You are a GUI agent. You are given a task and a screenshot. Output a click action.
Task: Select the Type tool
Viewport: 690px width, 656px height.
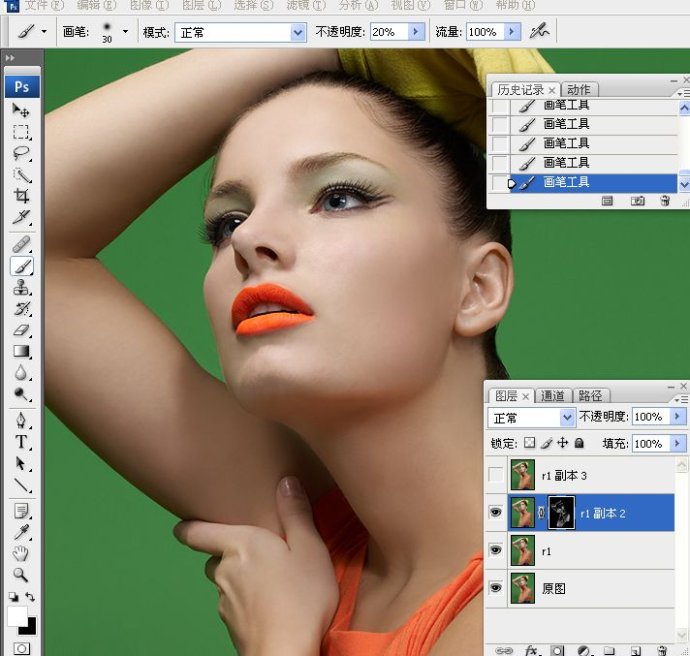pyautogui.click(x=21, y=442)
